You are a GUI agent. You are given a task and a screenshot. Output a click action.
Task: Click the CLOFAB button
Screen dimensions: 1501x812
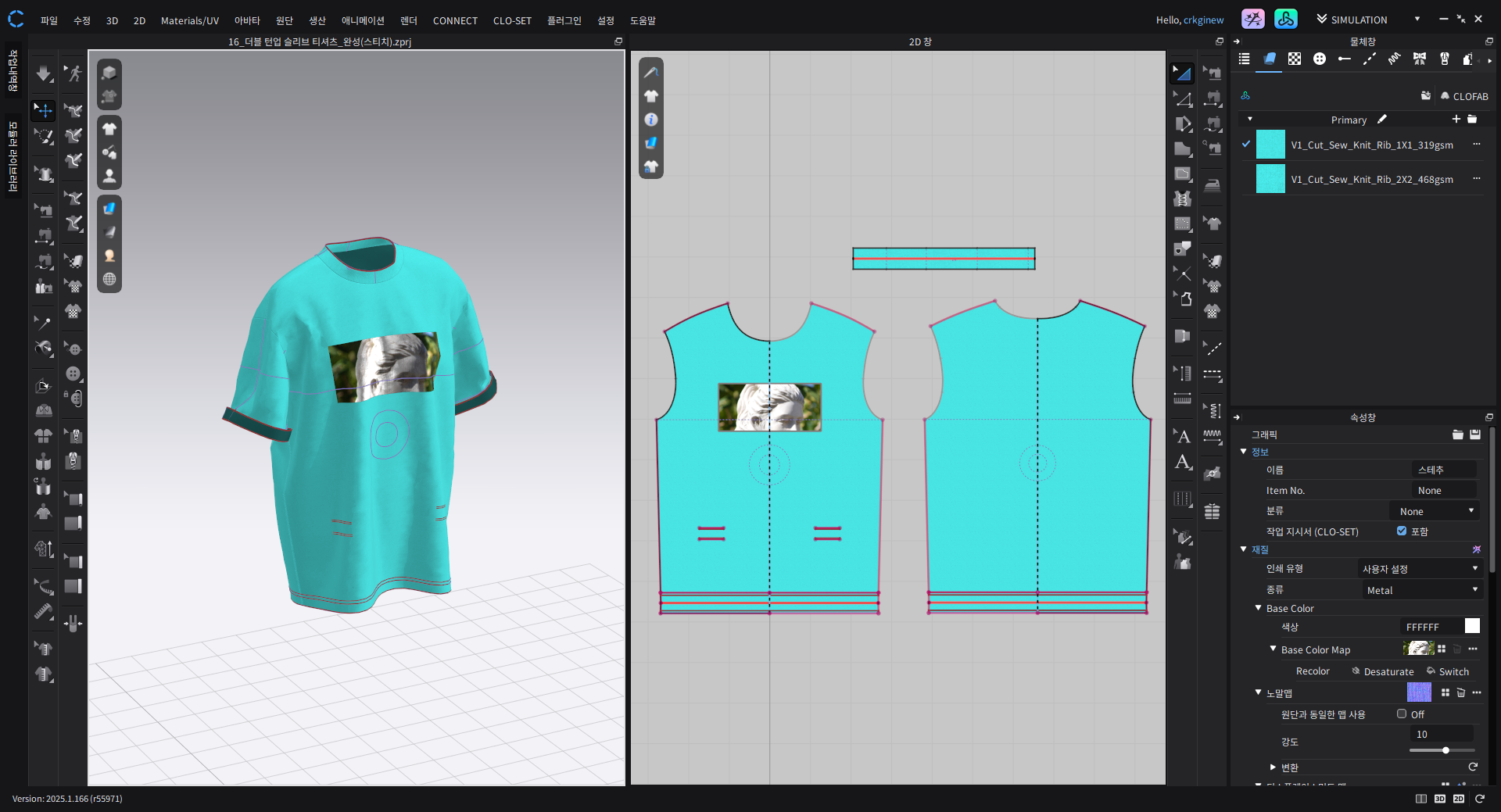[x=1464, y=96]
